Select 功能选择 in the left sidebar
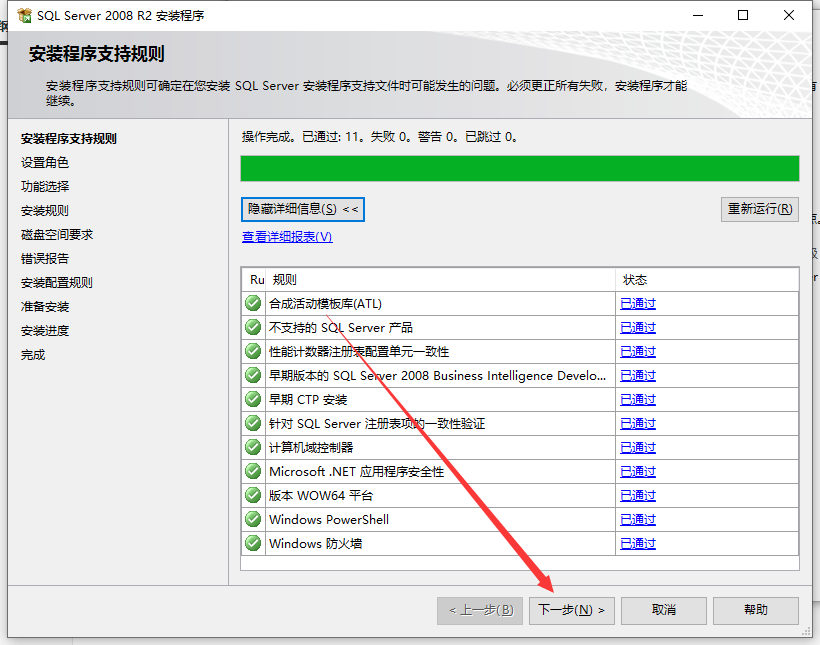Image resolution: width=820 pixels, height=645 pixels. coord(46,185)
